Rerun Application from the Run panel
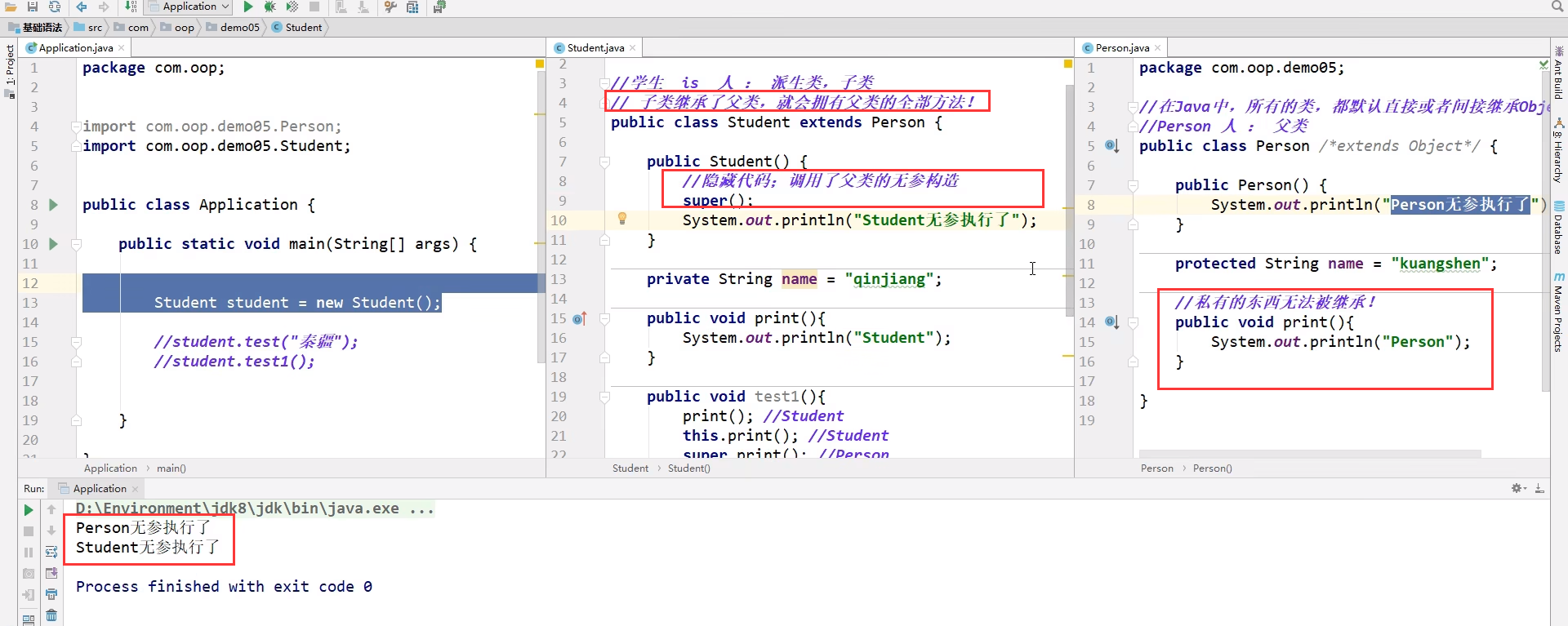Viewport: 1568px width, 626px height. tap(29, 510)
